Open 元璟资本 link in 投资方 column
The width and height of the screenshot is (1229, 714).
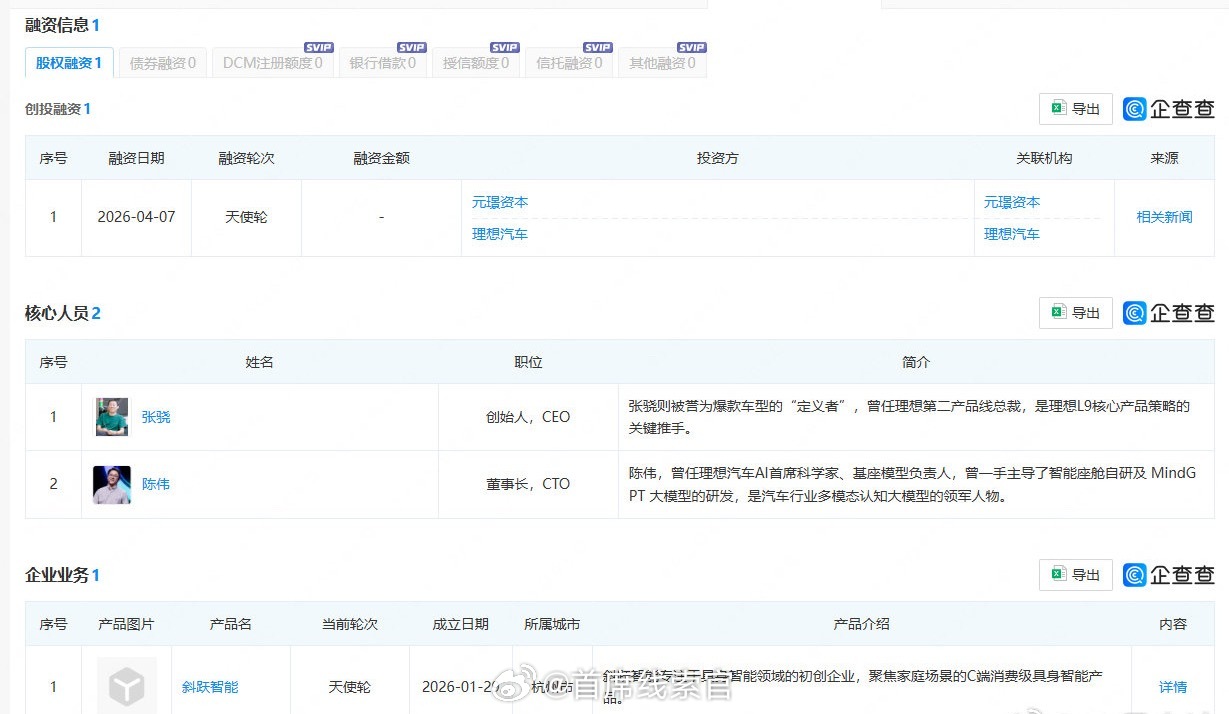click(500, 202)
